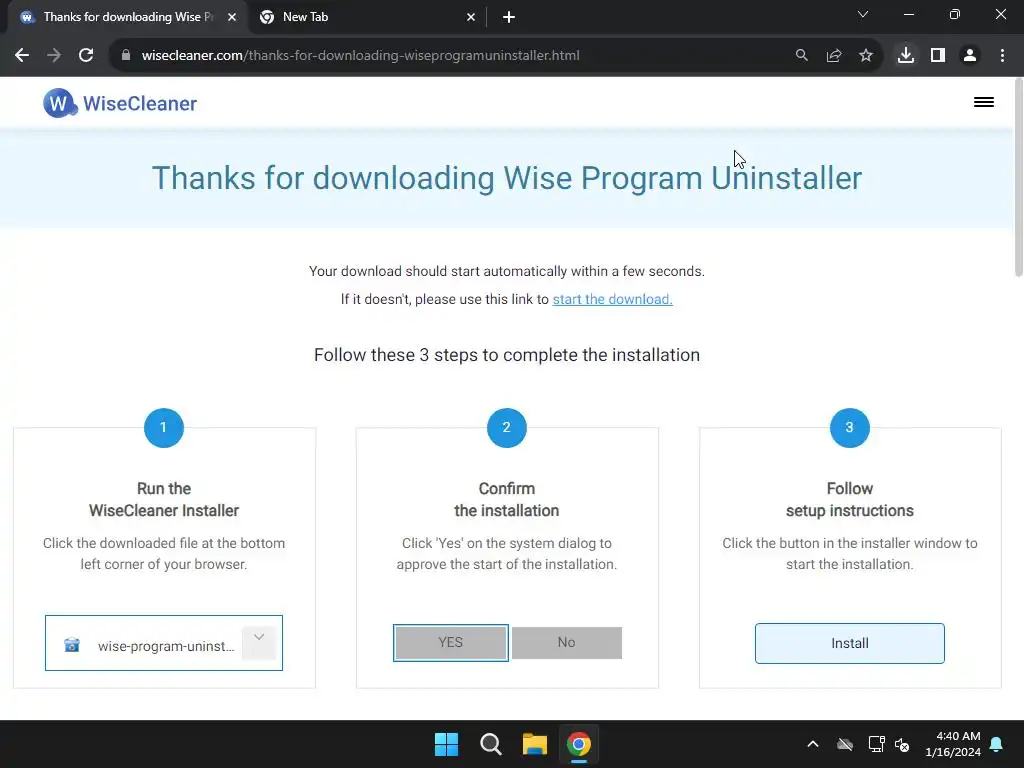Click the No button in step 2
This screenshot has height=768, width=1024.
tap(566, 643)
